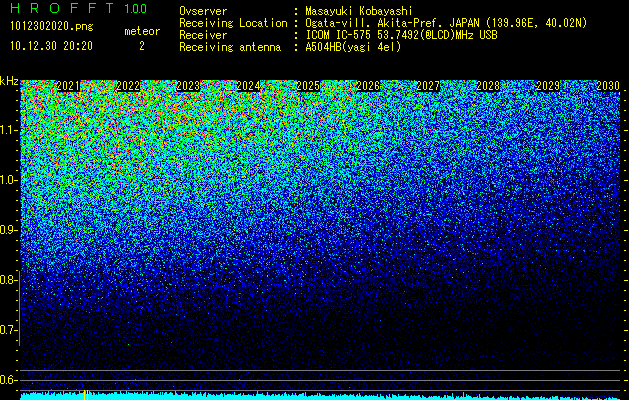Click the Receiver field label
This screenshot has height=400, width=629.
click(x=203, y=35)
